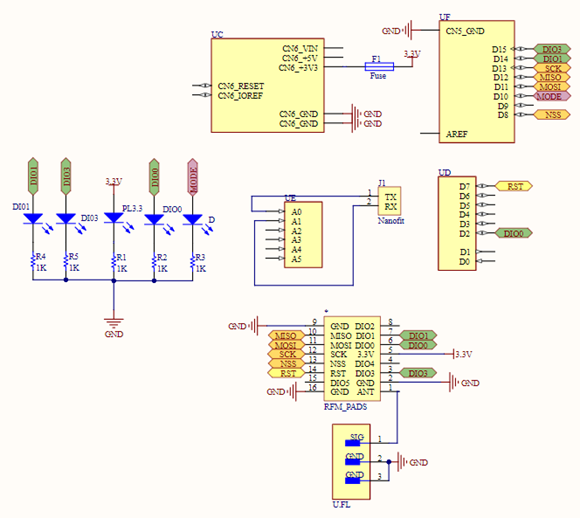The image size is (580, 518).
Task: Select the vertical DIO1 port above LEDs
Action: [x=33, y=176]
